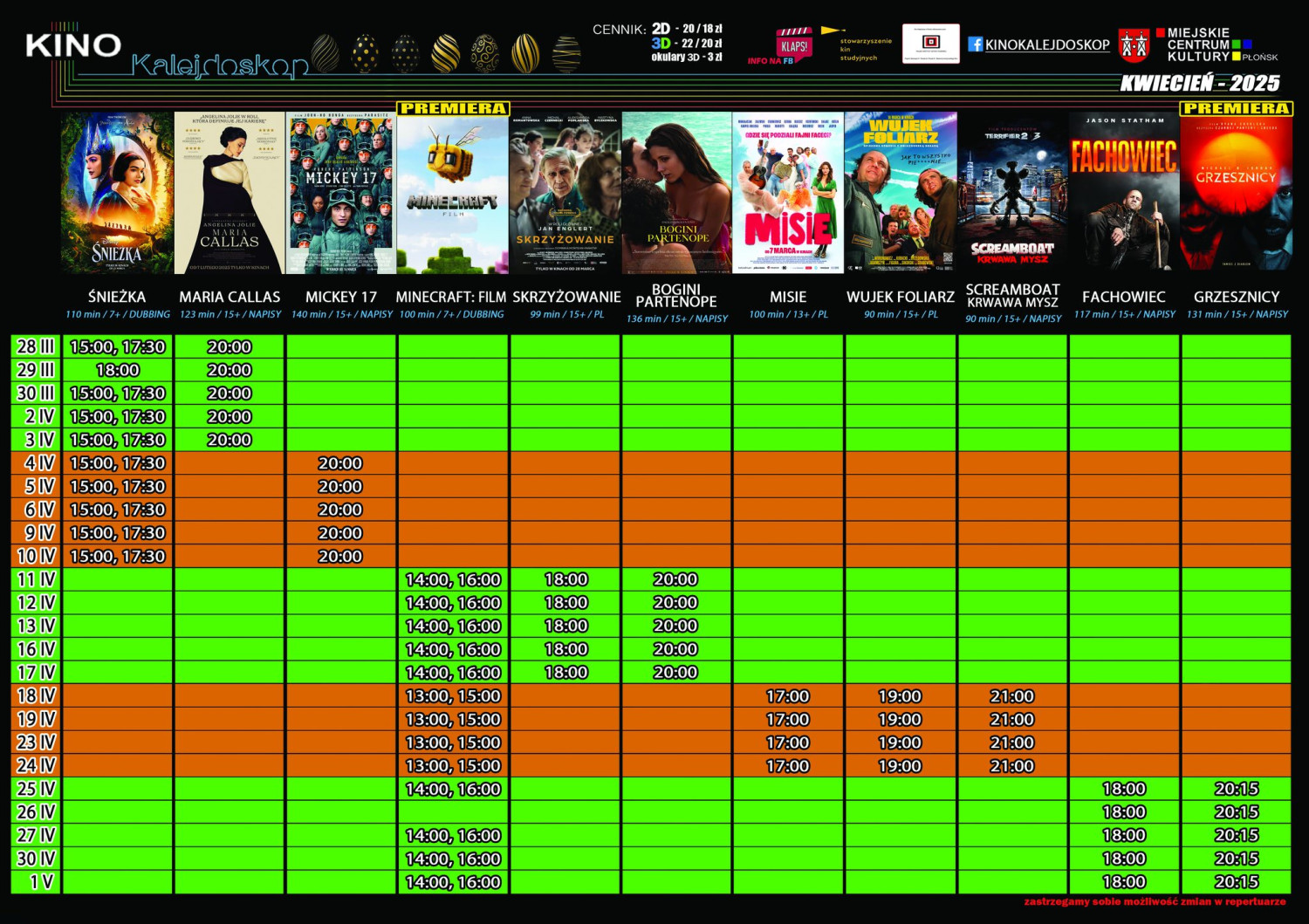Click the '2D - 20 / 18 zł' price
Screen dimensions: 1309x924
pos(687,29)
